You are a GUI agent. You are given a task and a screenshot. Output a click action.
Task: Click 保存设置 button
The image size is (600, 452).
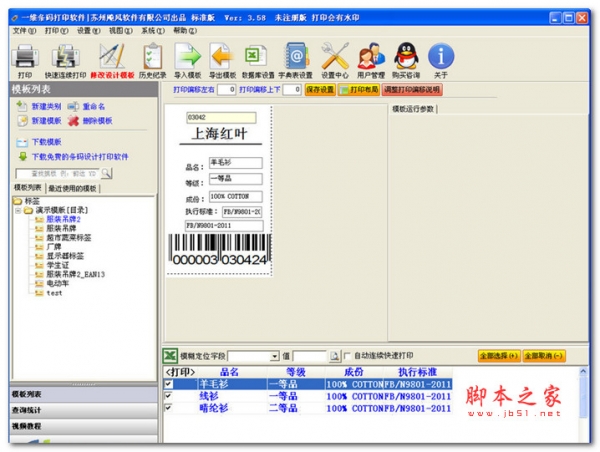coord(320,90)
